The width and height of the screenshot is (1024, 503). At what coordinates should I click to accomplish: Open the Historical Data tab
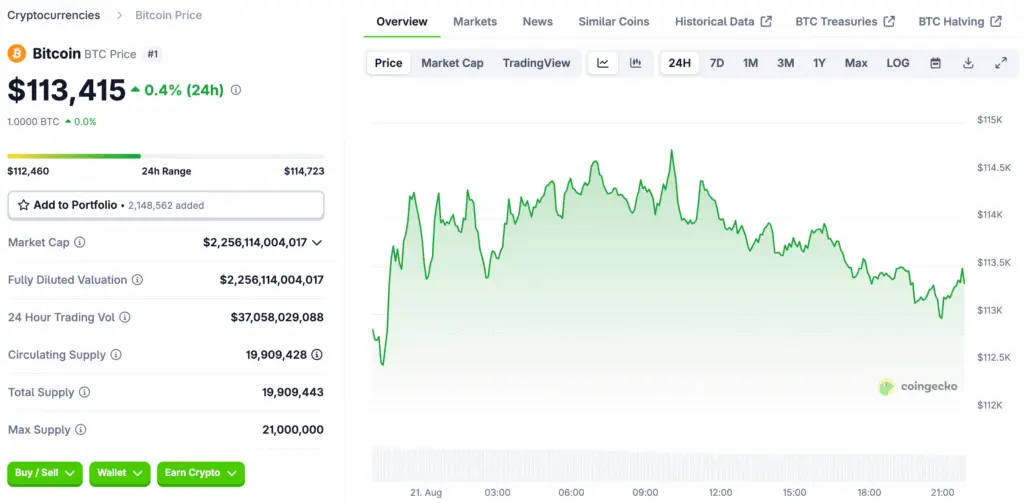[724, 22]
